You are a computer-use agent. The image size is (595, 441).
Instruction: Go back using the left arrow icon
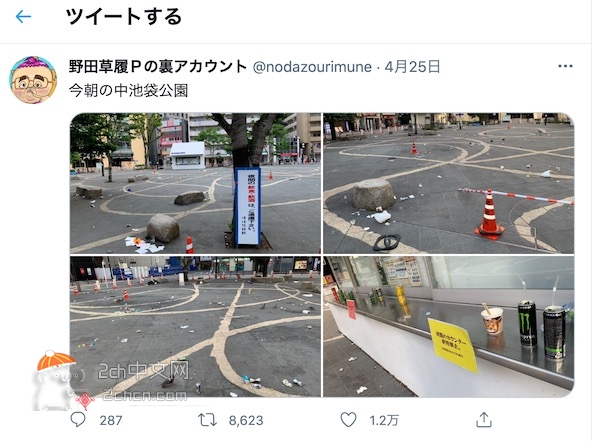pyautogui.click(x=23, y=17)
